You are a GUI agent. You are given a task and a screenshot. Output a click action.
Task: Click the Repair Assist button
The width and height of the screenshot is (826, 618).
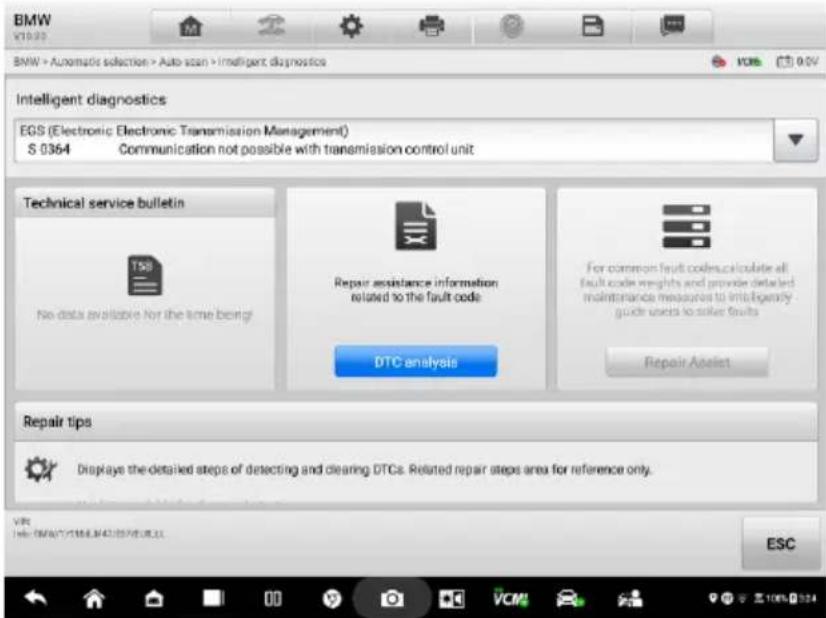[687, 362]
